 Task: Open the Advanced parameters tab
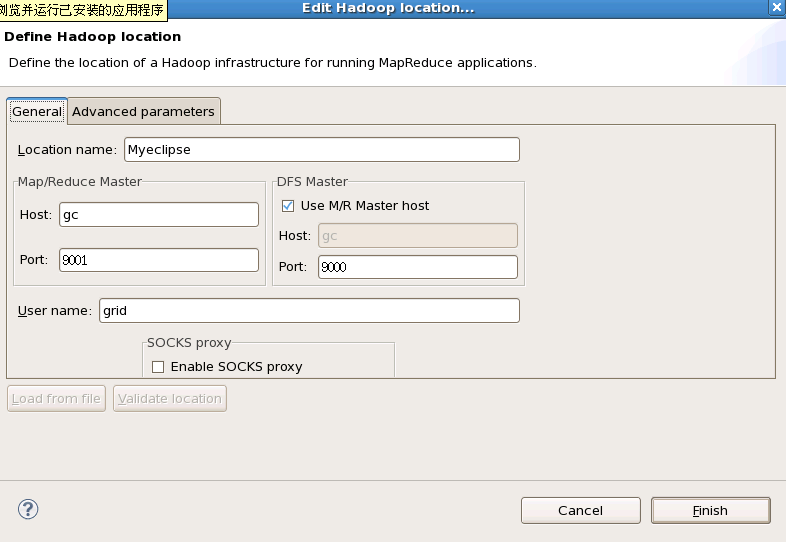[143, 112]
